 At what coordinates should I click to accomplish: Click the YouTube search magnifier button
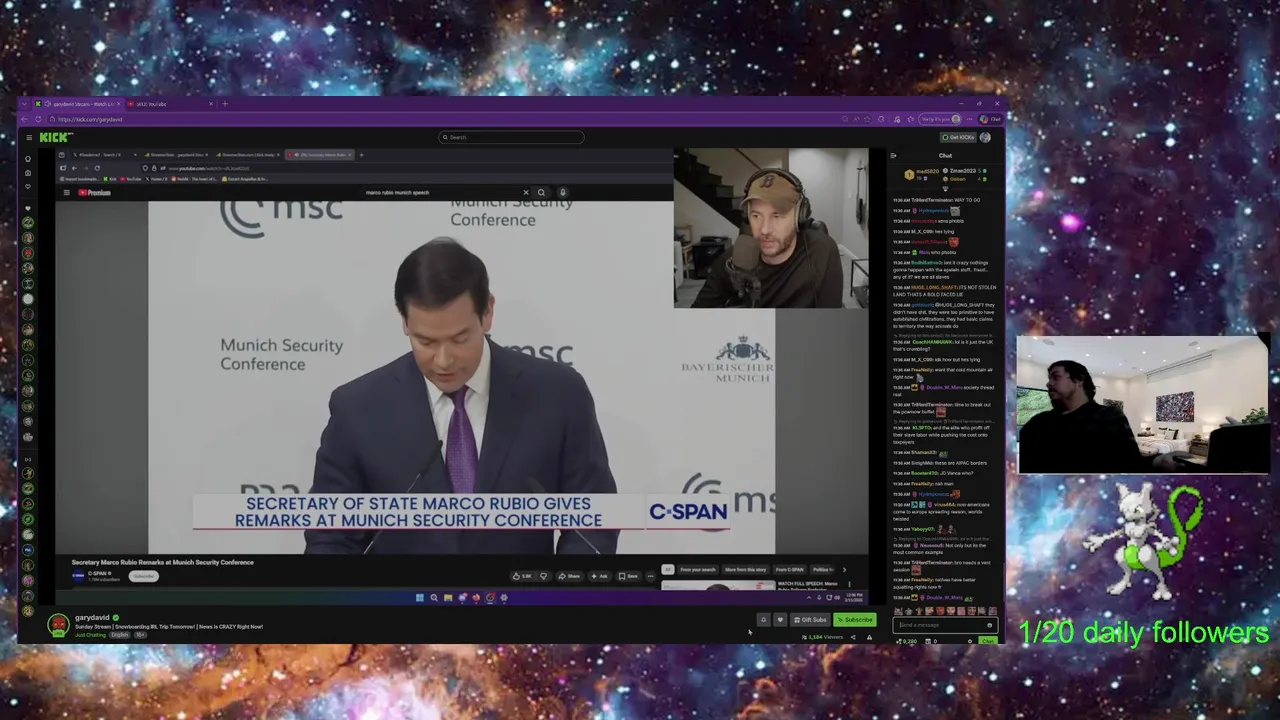click(x=541, y=192)
